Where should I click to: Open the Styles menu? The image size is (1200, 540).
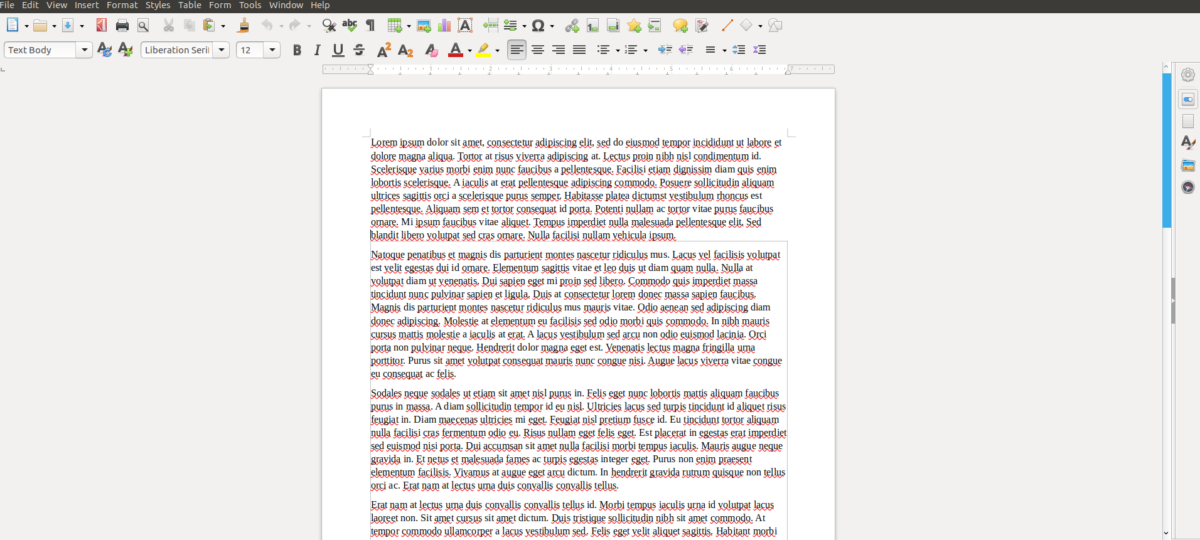click(x=158, y=5)
